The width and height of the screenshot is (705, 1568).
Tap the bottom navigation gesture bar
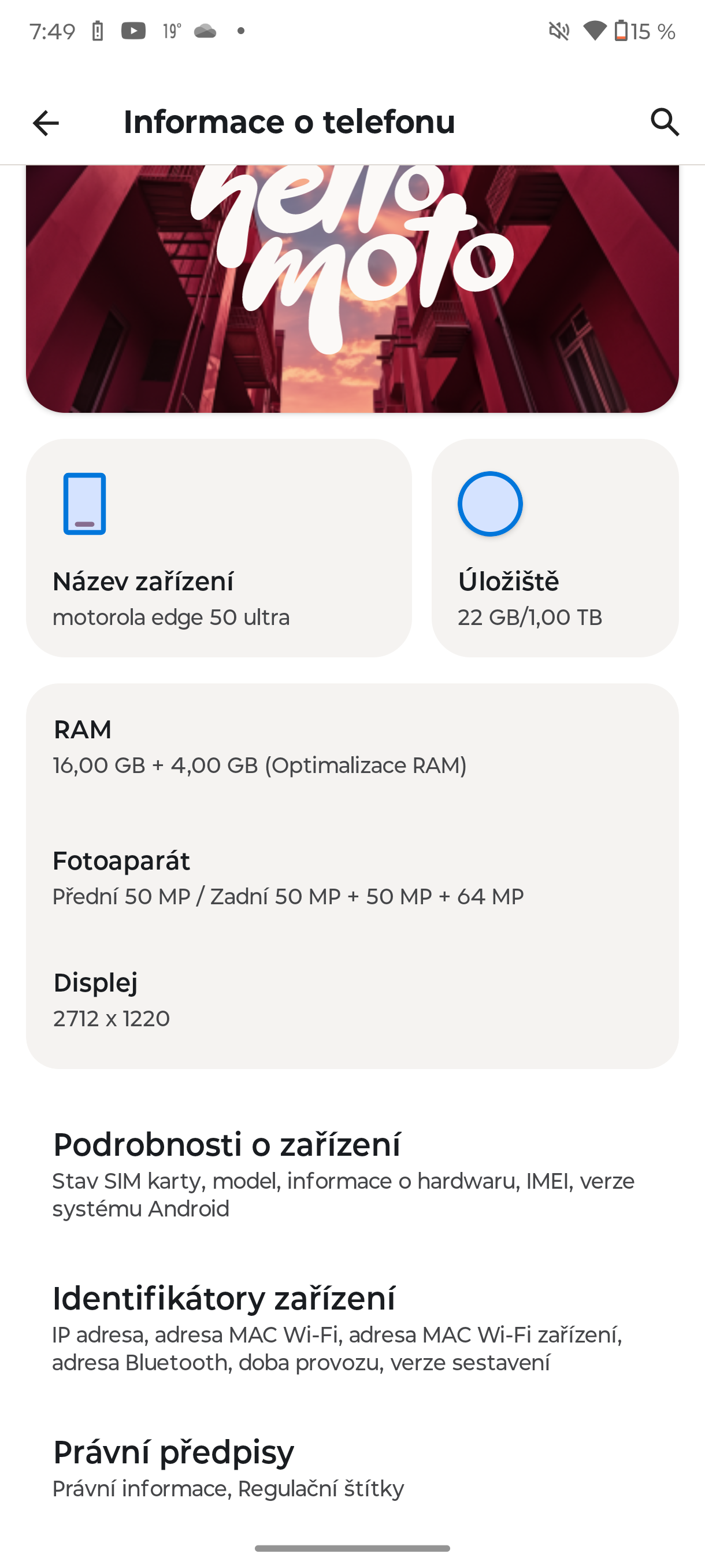coord(352,1548)
